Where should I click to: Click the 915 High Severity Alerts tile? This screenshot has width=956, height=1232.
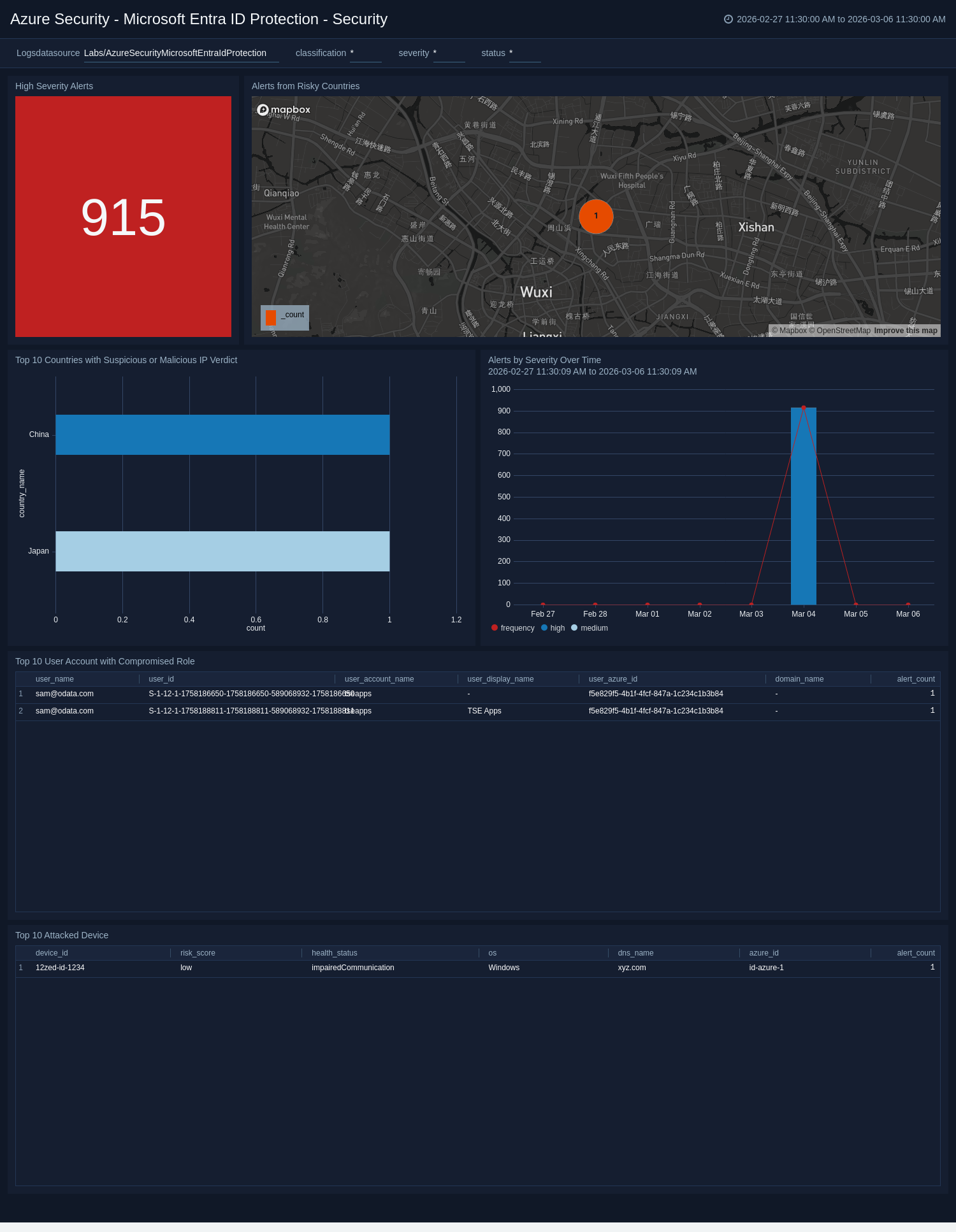(x=123, y=217)
